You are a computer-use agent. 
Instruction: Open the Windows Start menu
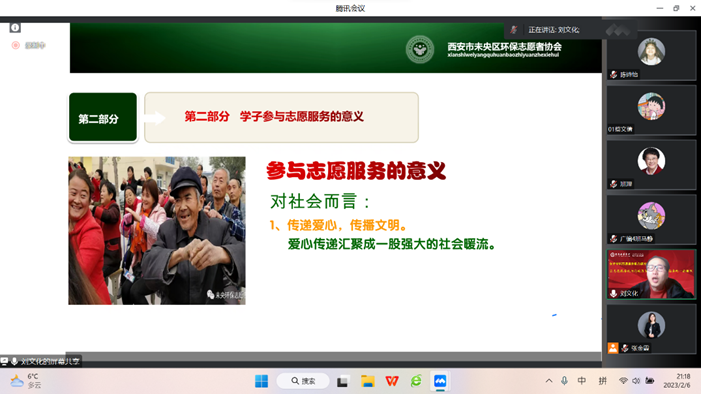[261, 381]
